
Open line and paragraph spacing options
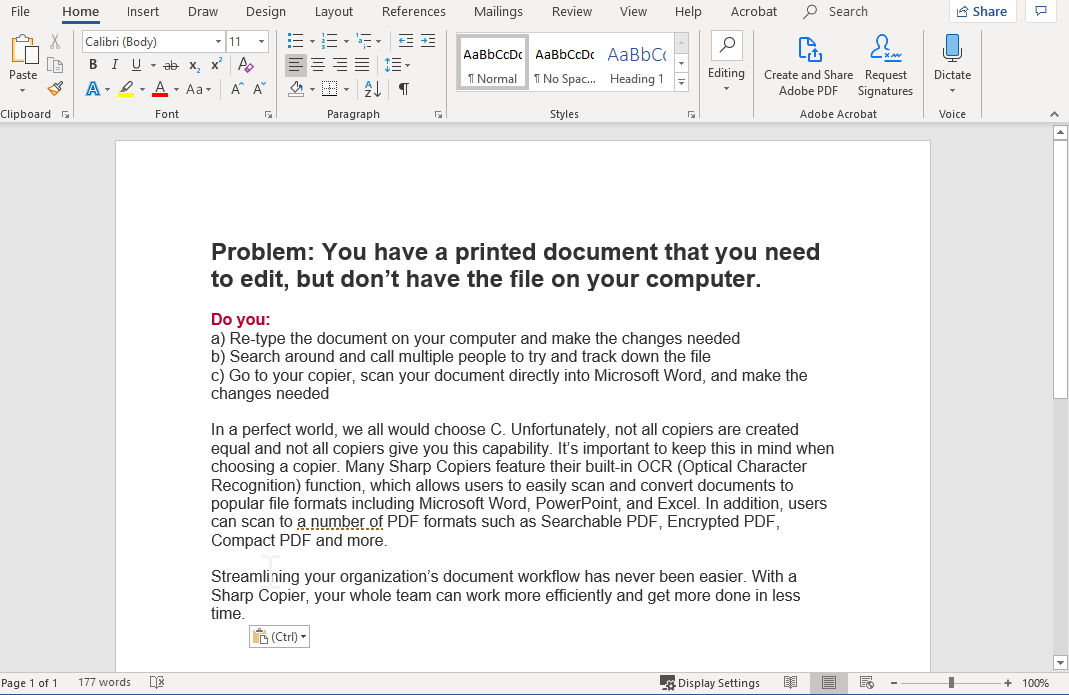tap(397, 65)
